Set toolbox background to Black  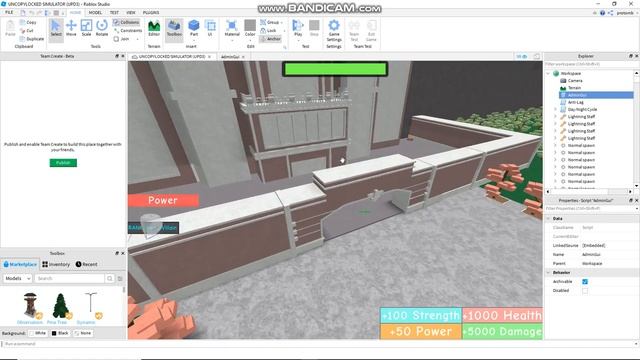pos(60,333)
